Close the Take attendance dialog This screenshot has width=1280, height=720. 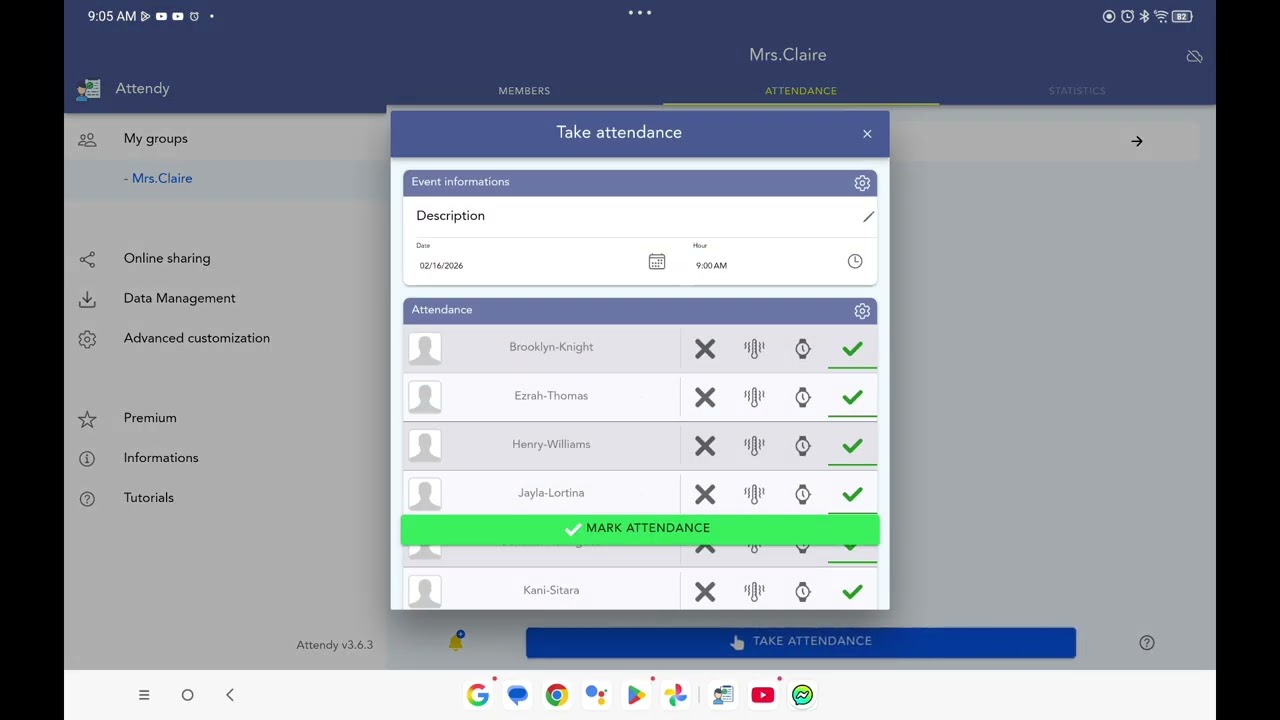coord(867,134)
